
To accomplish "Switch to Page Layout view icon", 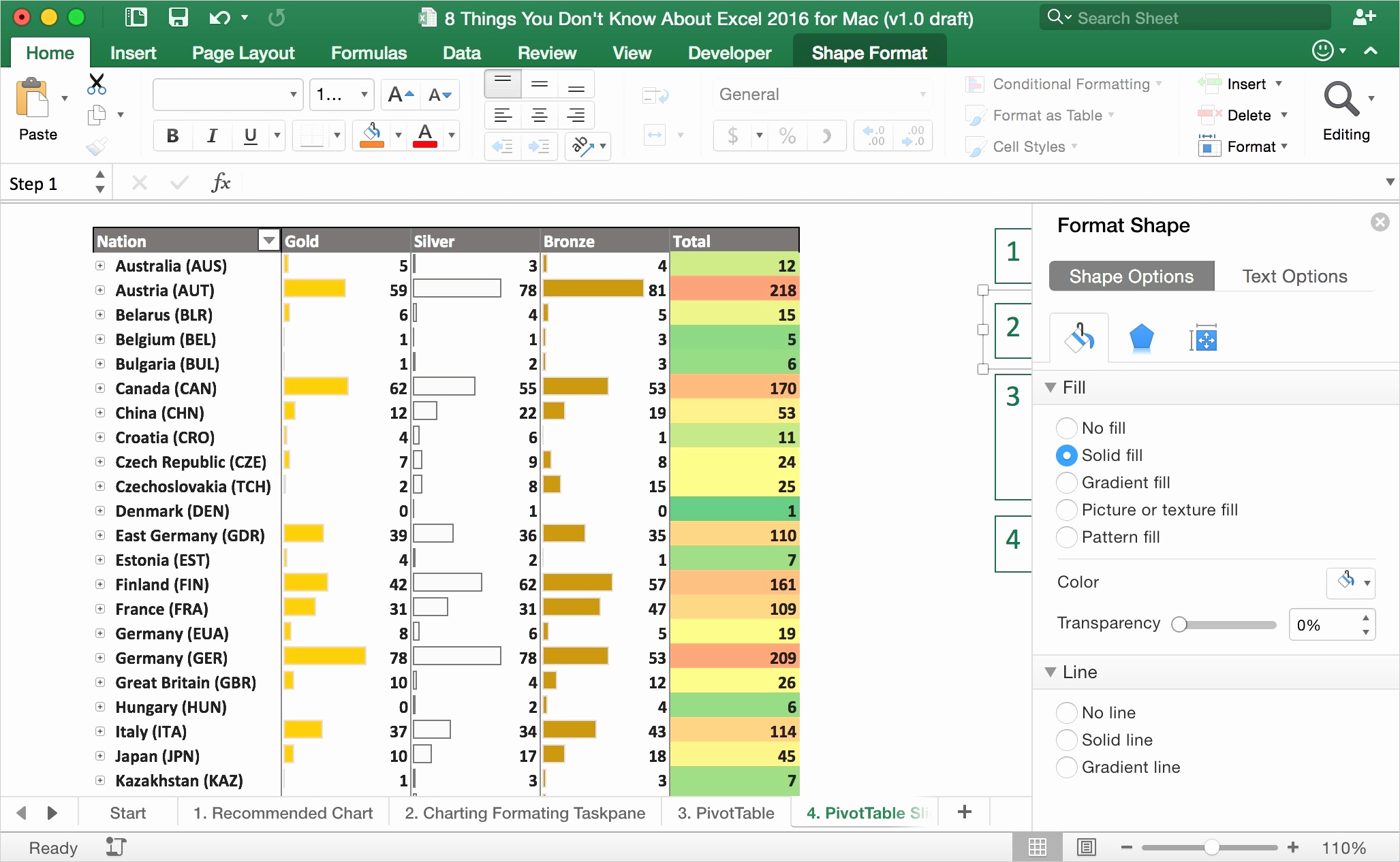I will [1086, 847].
